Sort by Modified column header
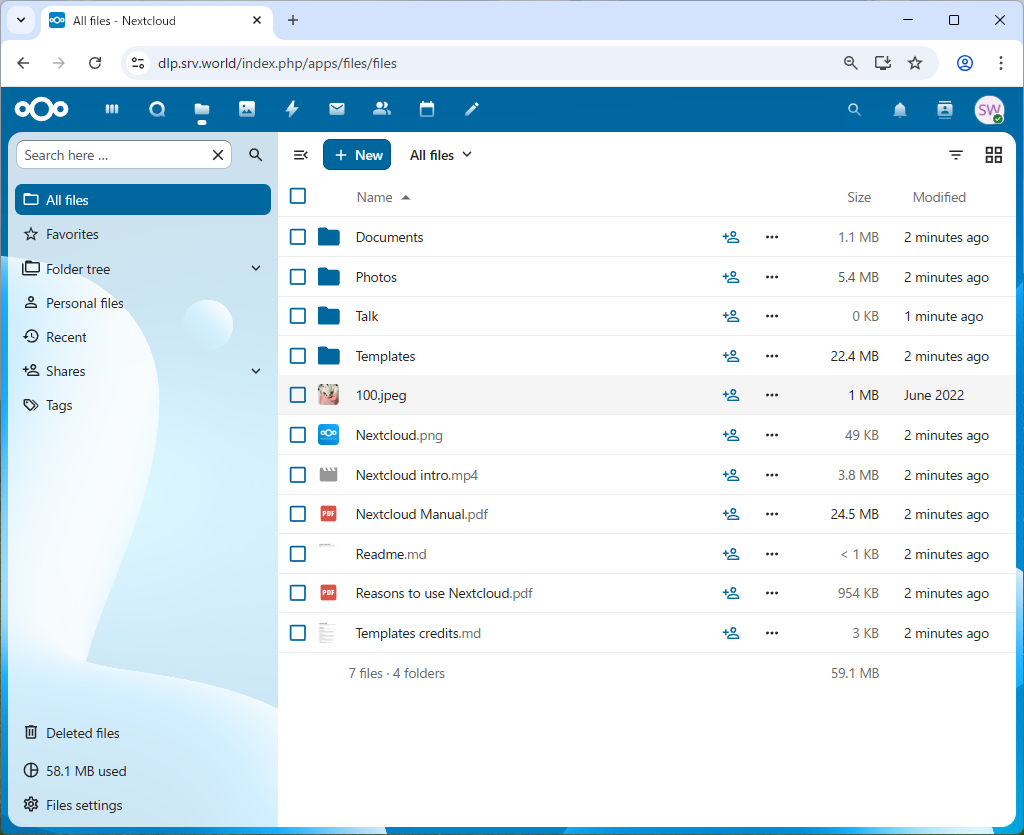1024x835 pixels. (938, 197)
